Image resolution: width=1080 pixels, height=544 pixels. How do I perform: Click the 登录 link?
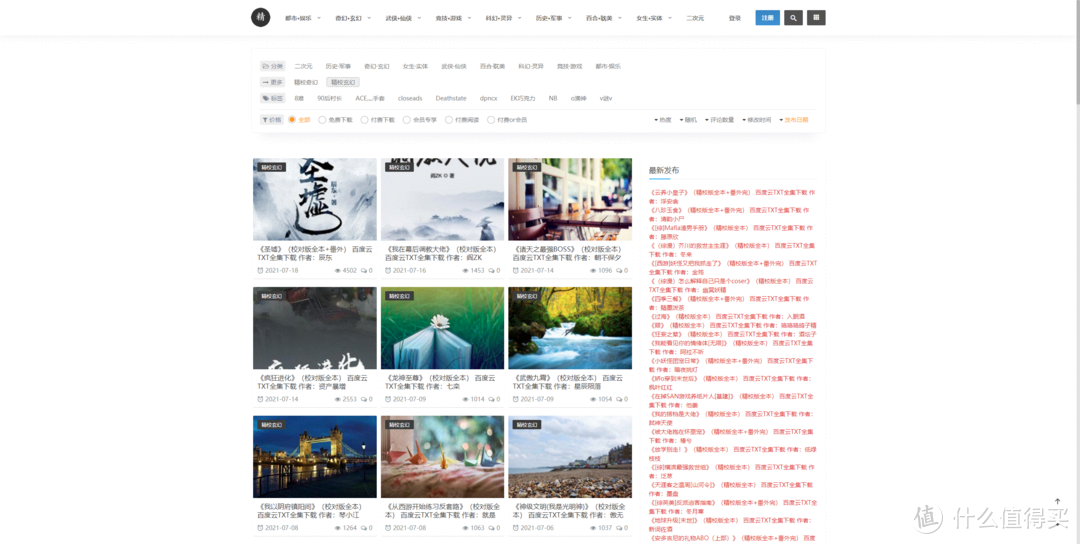734,18
